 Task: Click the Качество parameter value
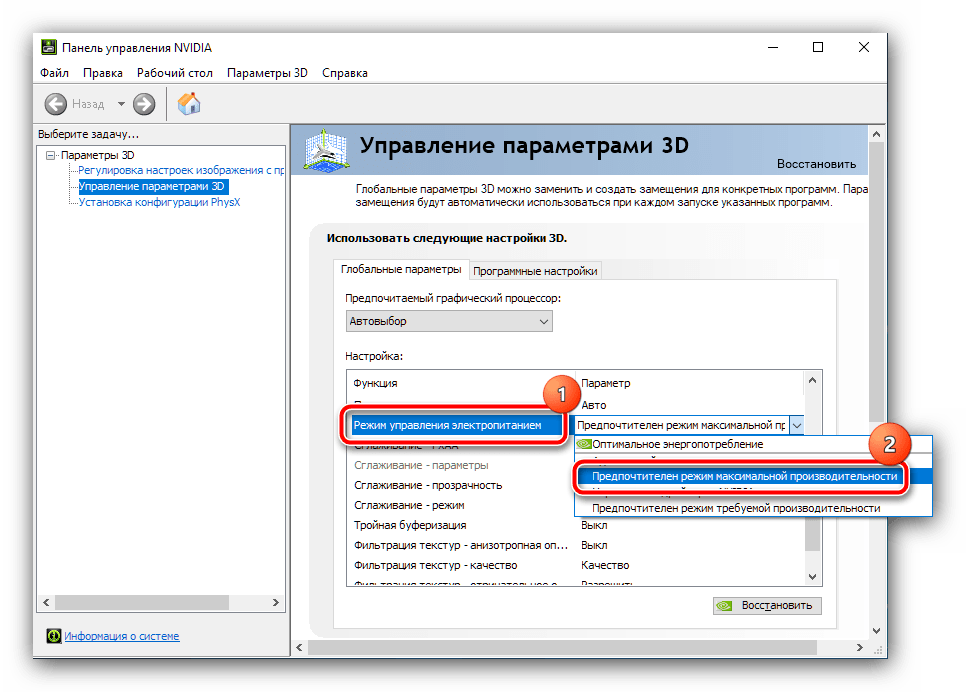605,565
